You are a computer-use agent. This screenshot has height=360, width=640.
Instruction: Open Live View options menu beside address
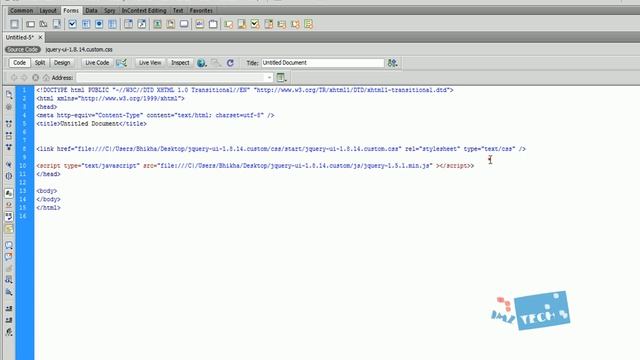pos(282,78)
